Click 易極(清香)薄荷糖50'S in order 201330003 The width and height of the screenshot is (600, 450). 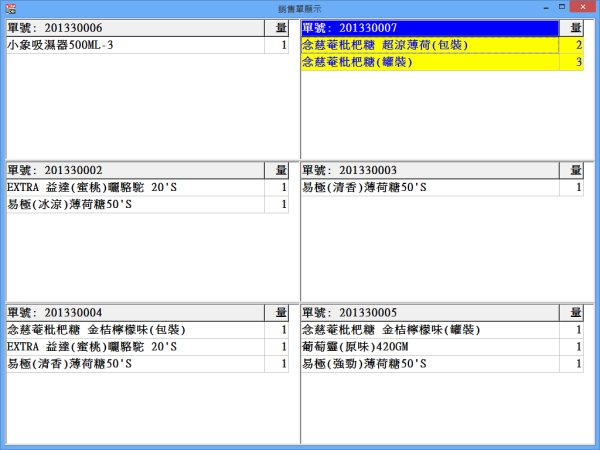click(x=442, y=188)
